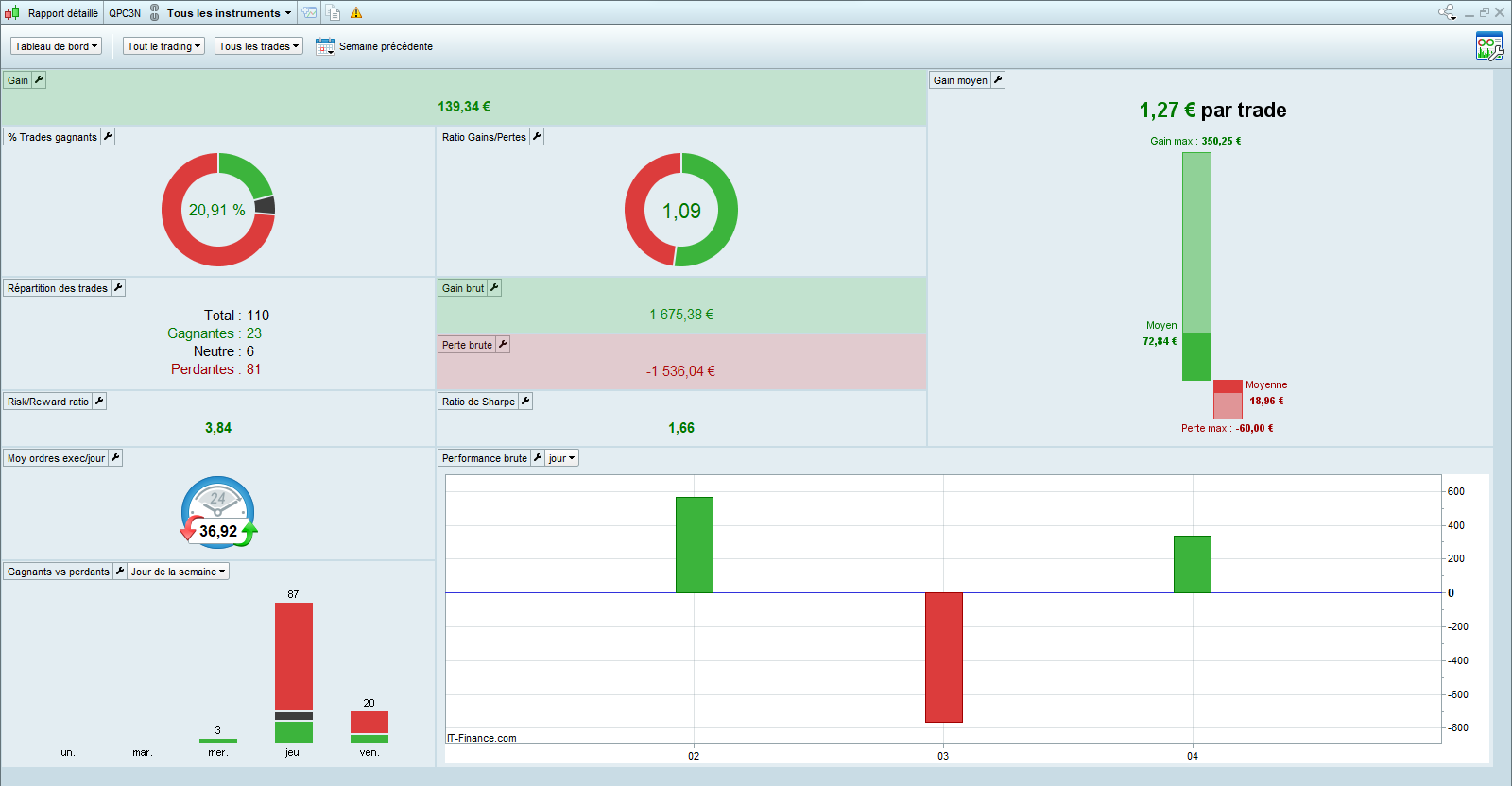Configure the Perte brute widget wrench
Screen dimensions: 1512x786
coord(503,345)
